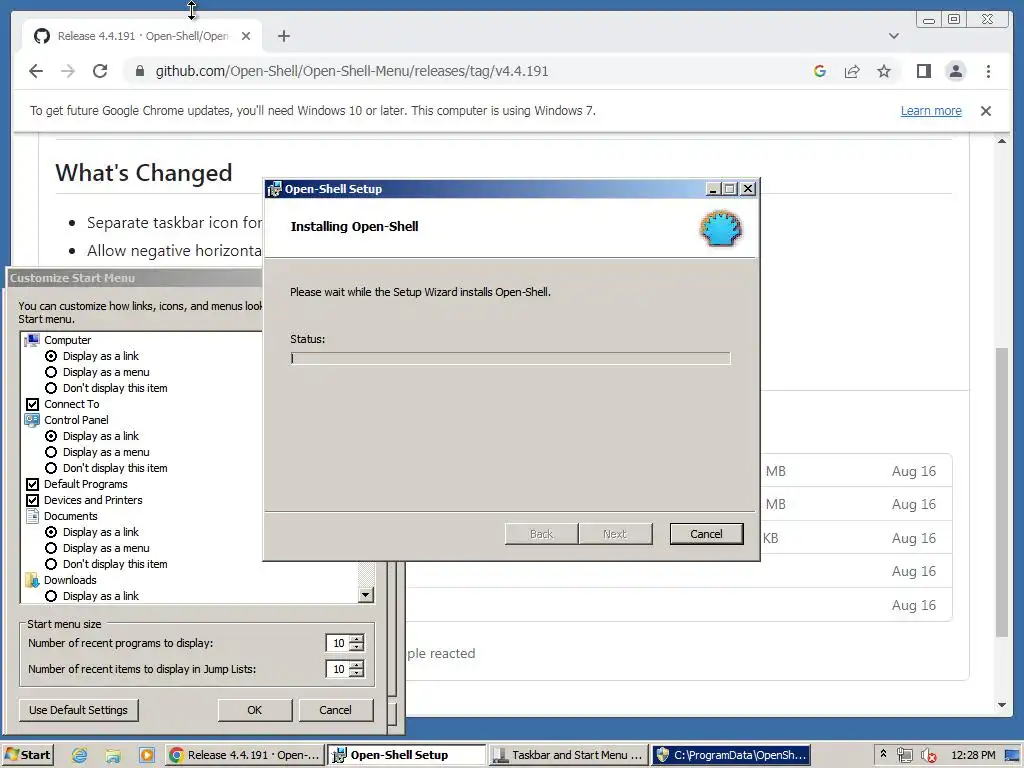Open the Windows Start menu

(x=27, y=755)
